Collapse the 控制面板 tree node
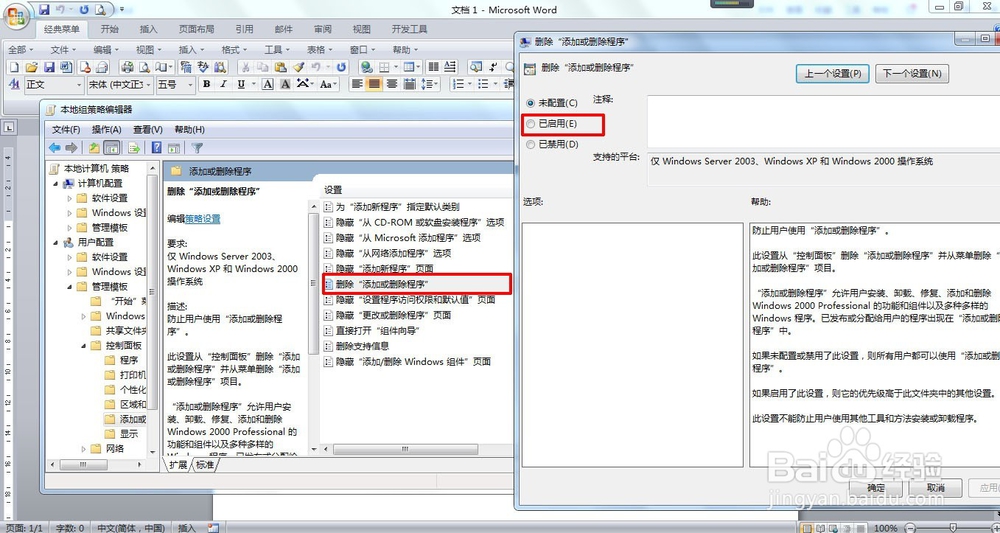The image size is (1000, 533). (84, 346)
